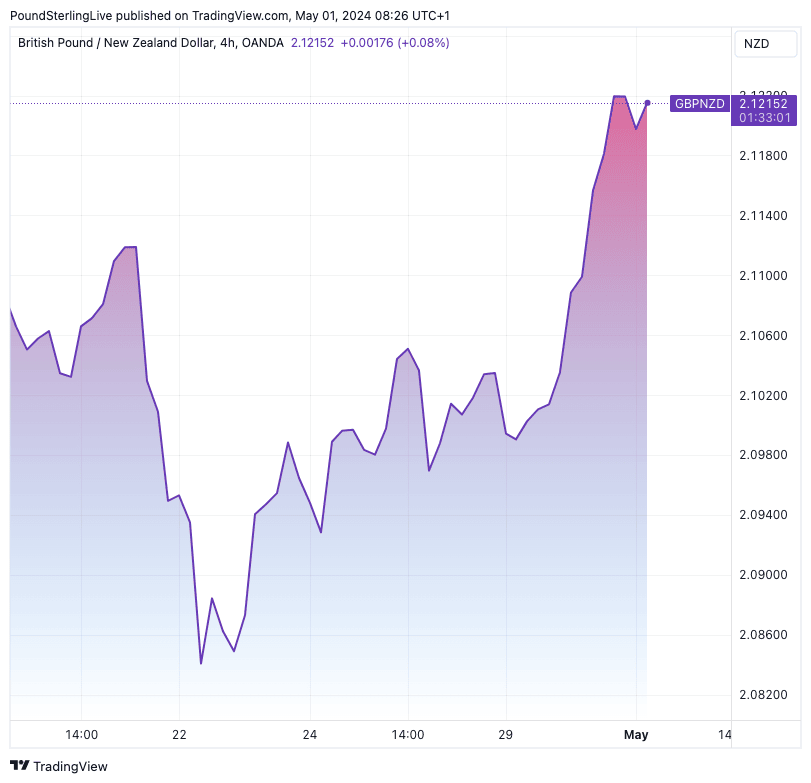Click the May label on time axis
The width and height of the screenshot is (811, 783).
(x=636, y=735)
